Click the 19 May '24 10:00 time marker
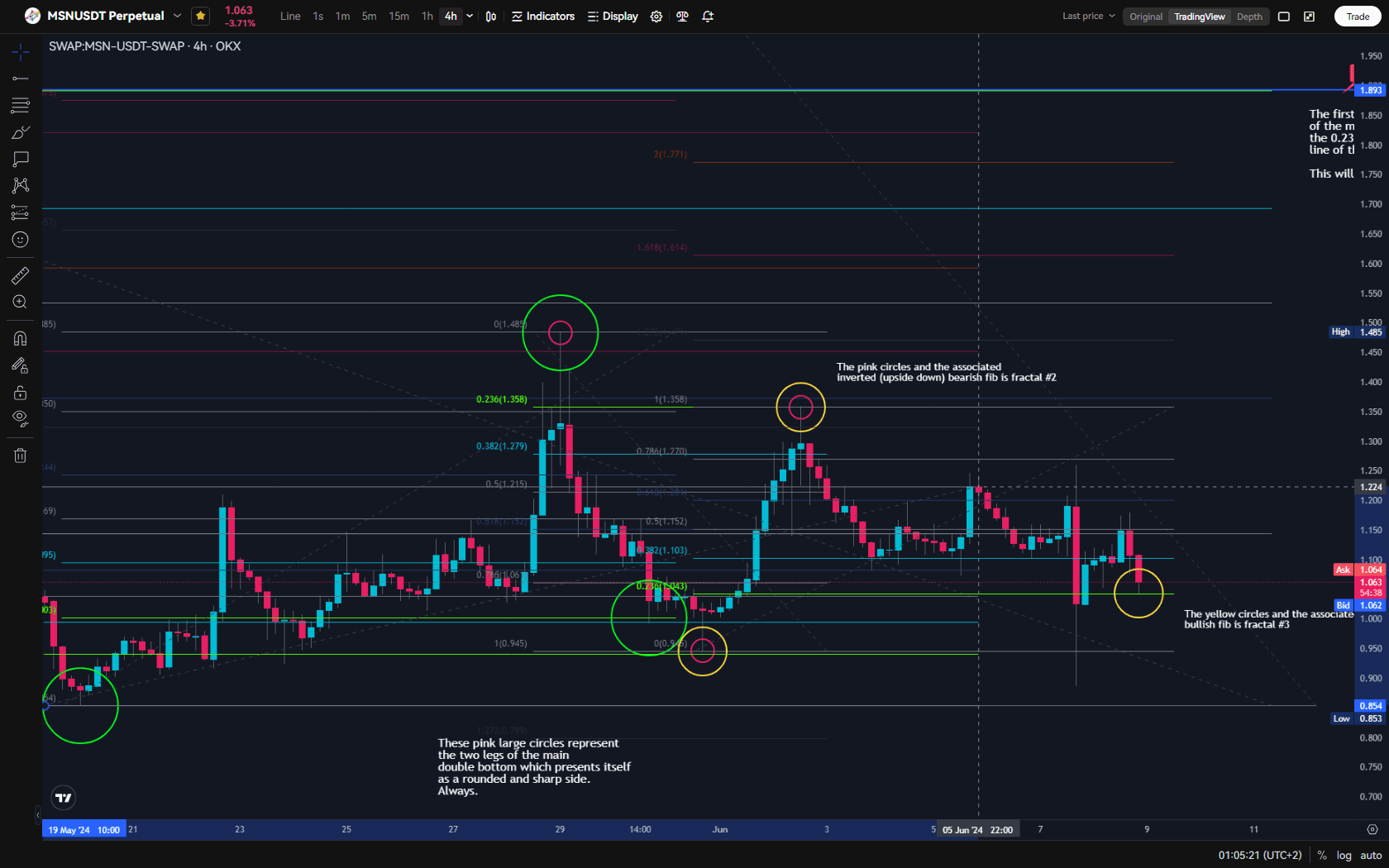1389x868 pixels. (x=84, y=830)
